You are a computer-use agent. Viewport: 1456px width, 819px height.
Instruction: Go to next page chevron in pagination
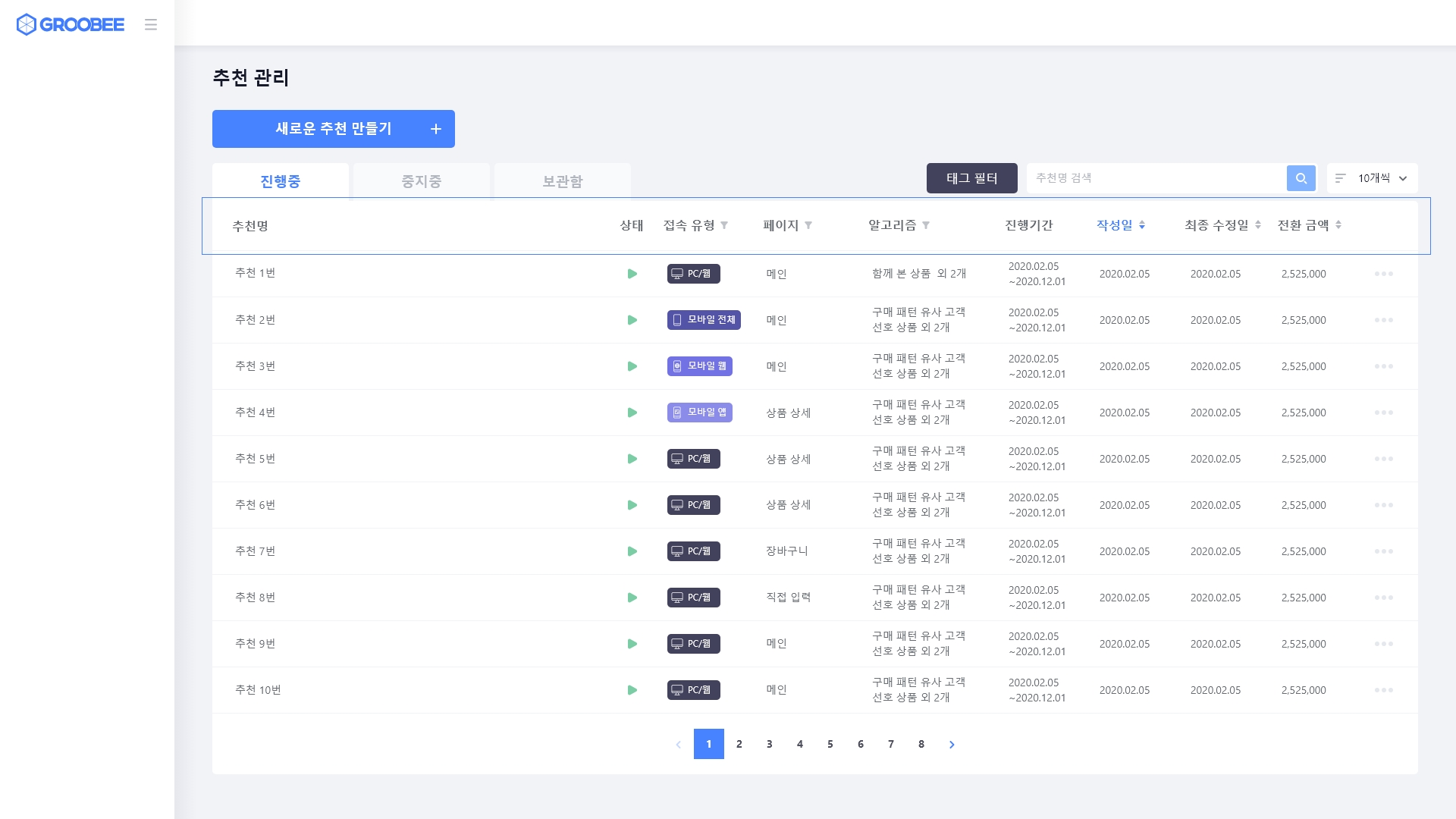pos(952,745)
